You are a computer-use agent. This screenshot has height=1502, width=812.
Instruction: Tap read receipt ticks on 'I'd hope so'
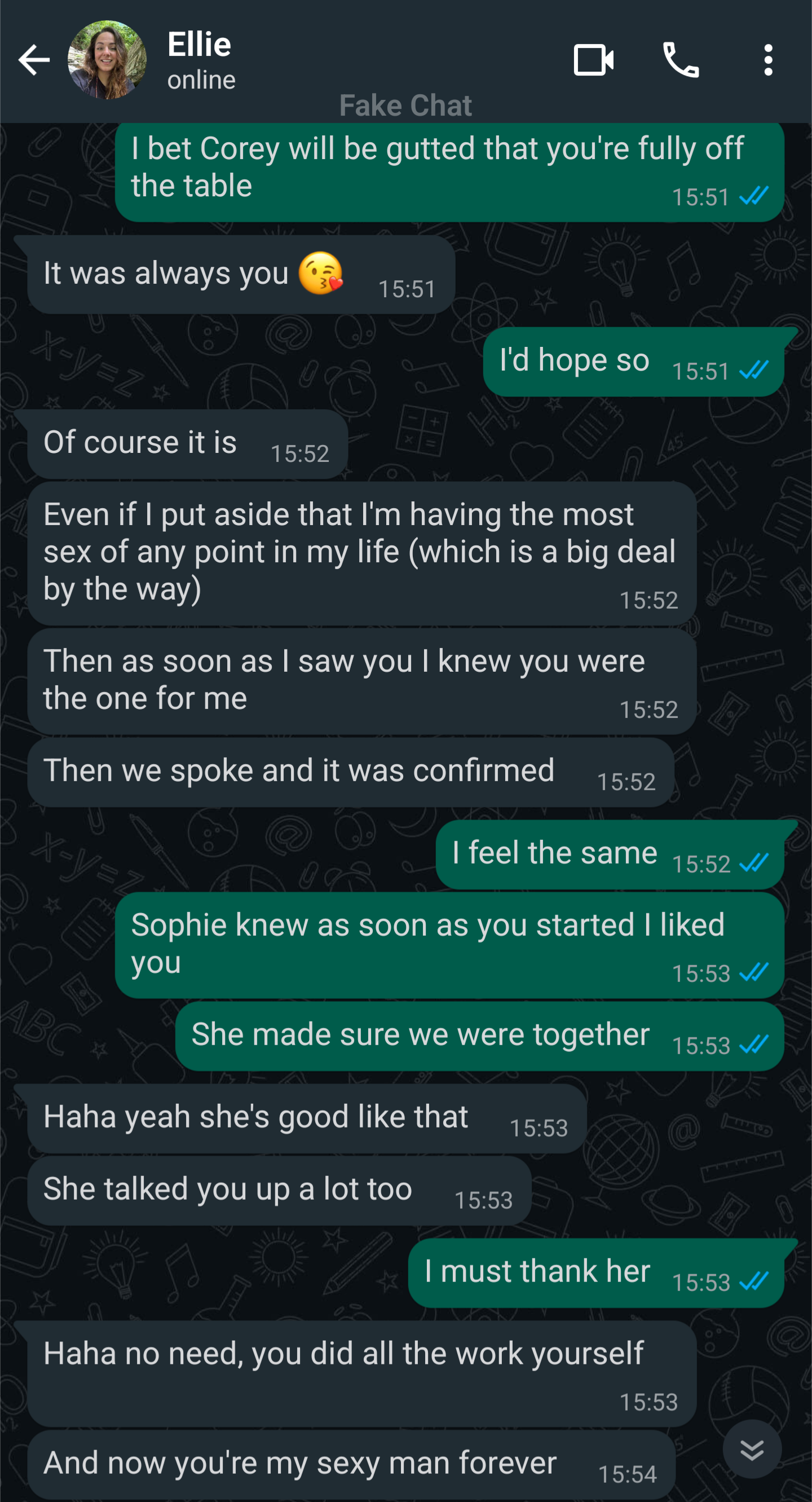click(754, 370)
